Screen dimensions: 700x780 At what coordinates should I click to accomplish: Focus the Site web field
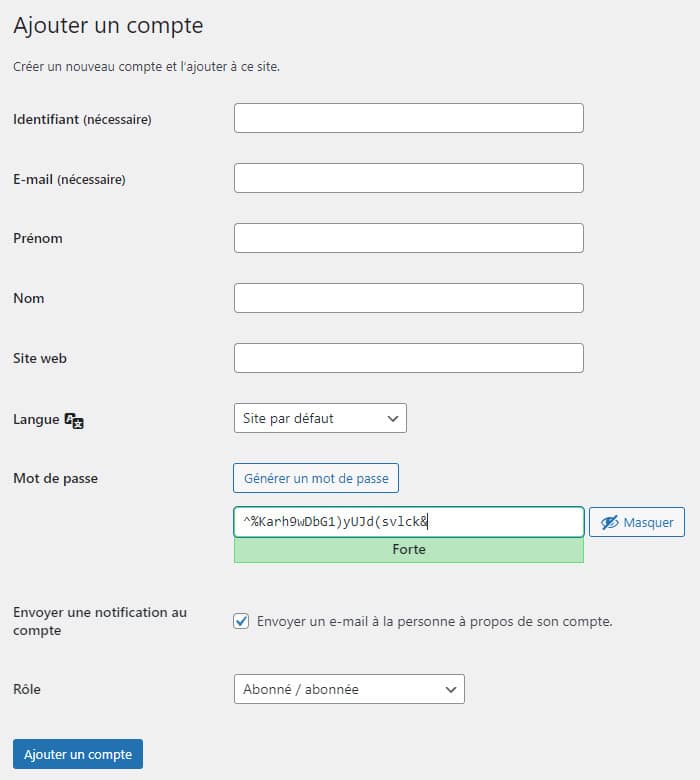[x=408, y=358]
